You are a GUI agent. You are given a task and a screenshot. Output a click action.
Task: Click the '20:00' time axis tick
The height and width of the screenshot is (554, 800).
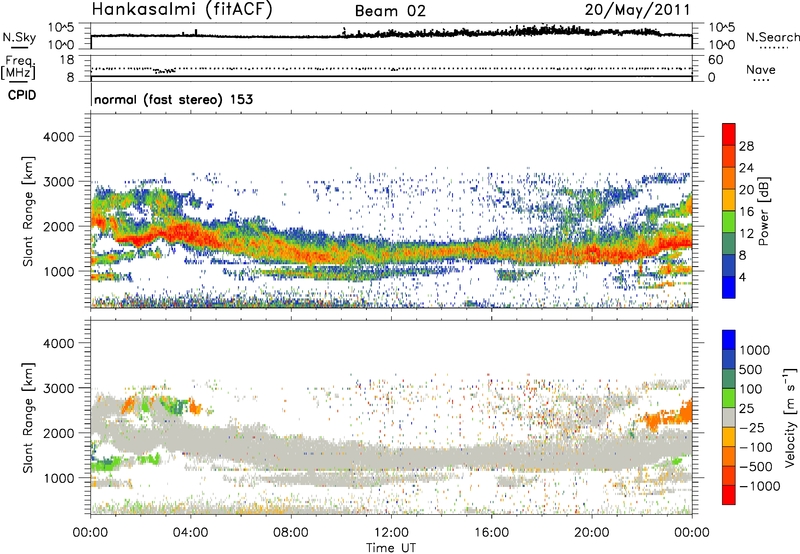point(592,533)
